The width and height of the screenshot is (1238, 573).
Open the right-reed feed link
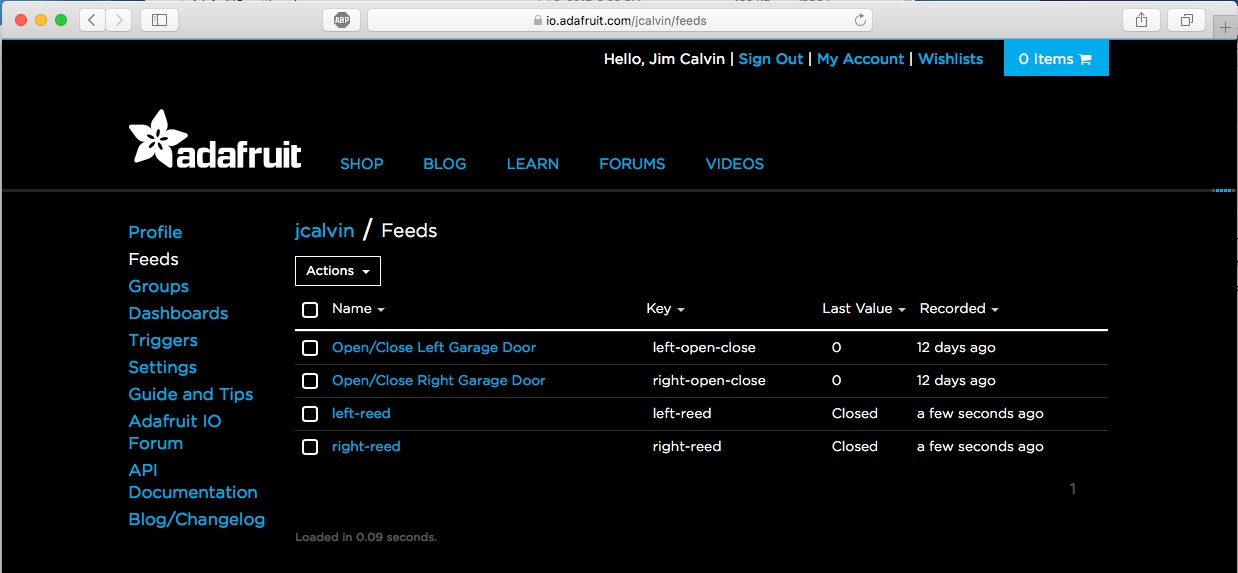(x=366, y=446)
